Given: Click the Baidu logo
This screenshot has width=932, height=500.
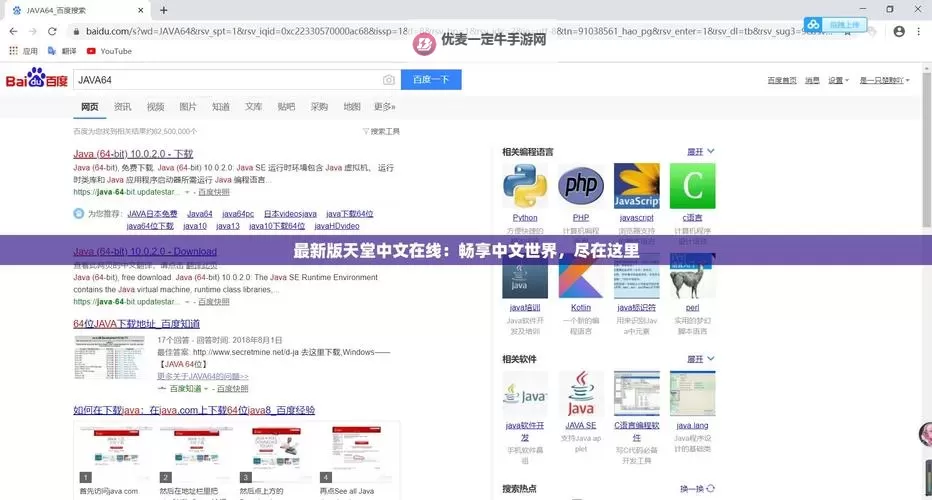Looking at the screenshot, I should click(x=36, y=78).
